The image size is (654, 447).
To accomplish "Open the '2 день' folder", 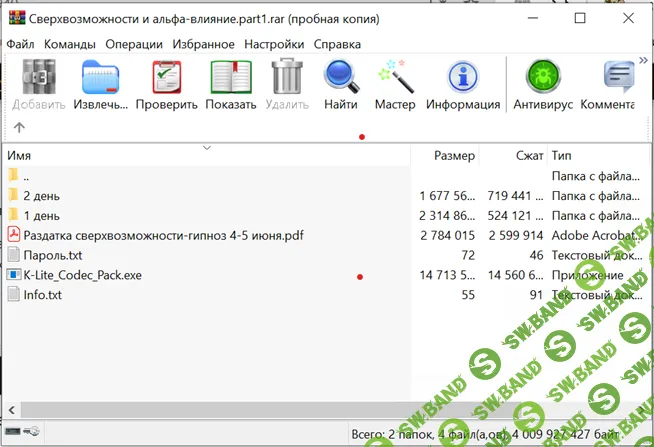I will tap(41, 196).
